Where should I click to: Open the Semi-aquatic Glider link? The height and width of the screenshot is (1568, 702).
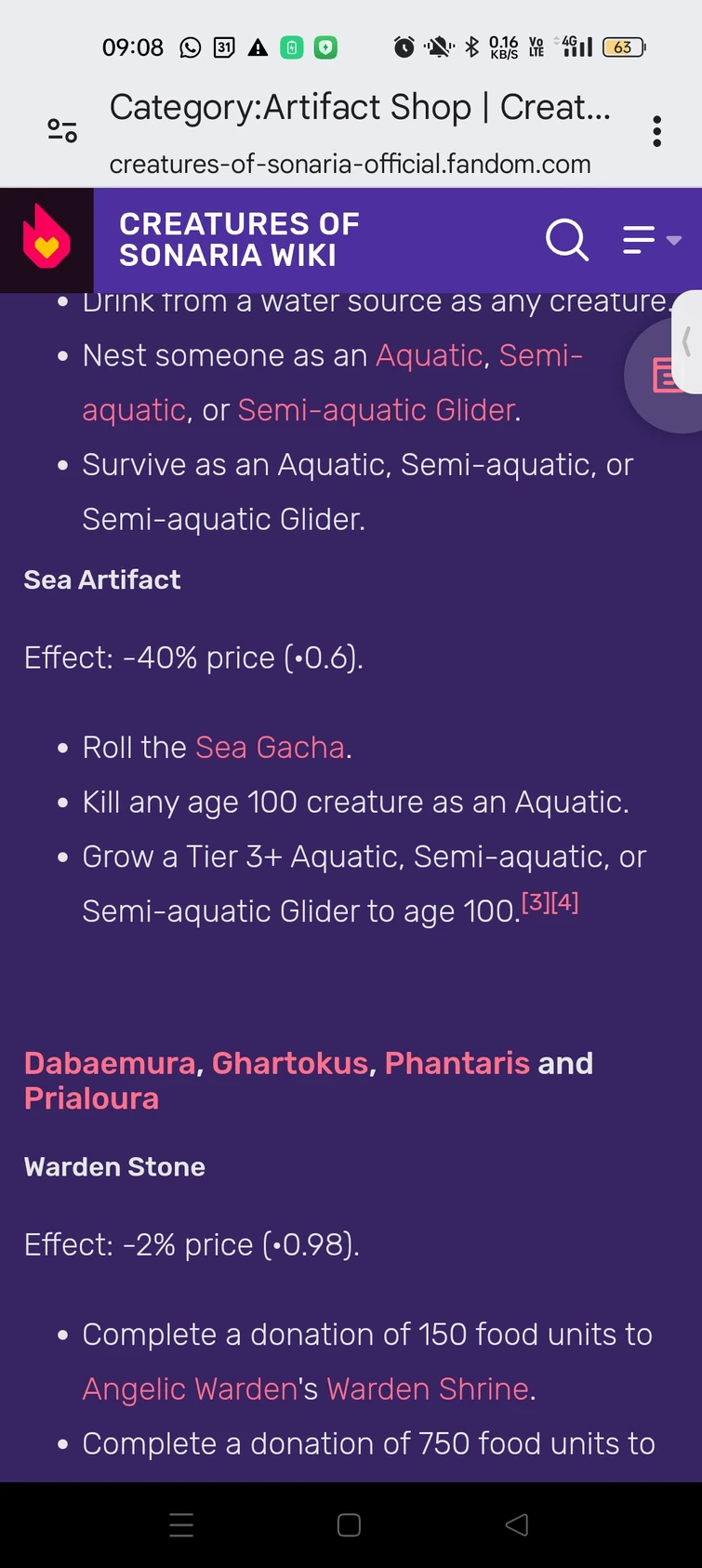376,410
